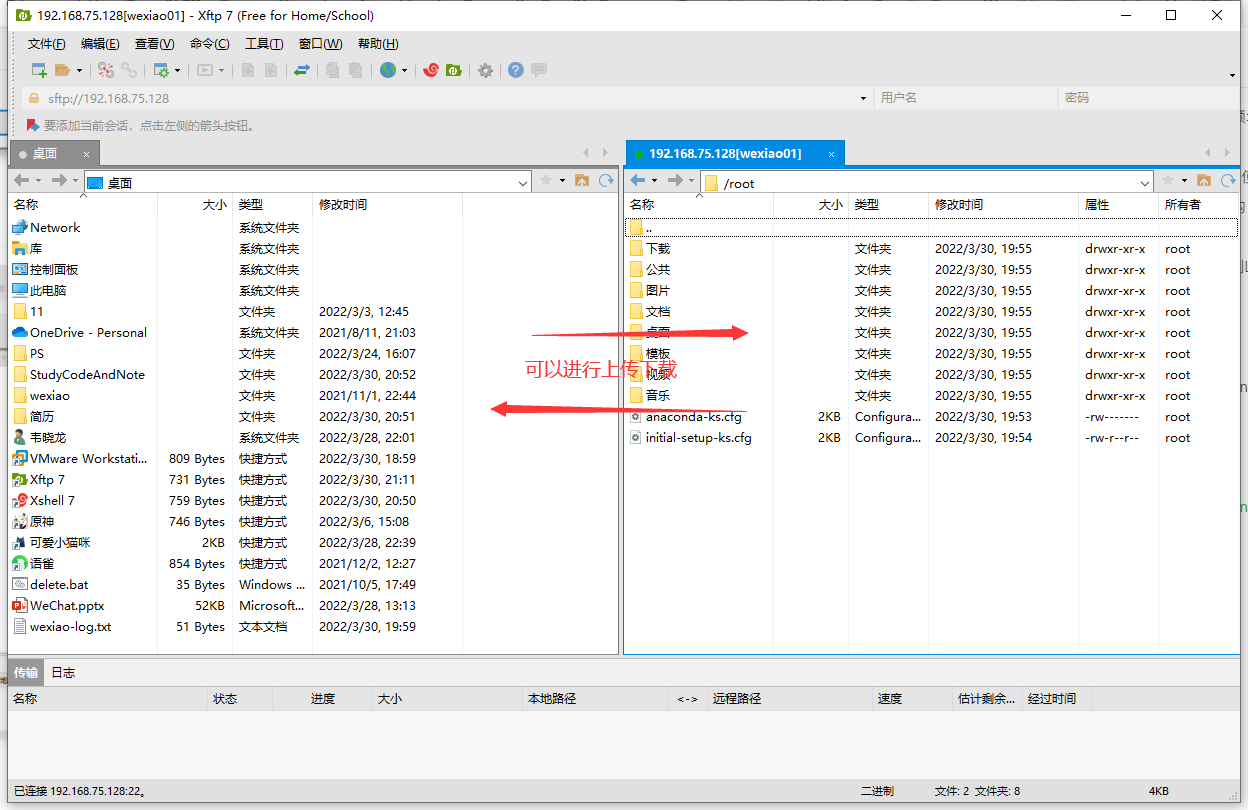Refresh the local 桌面 pane

[x=606, y=181]
